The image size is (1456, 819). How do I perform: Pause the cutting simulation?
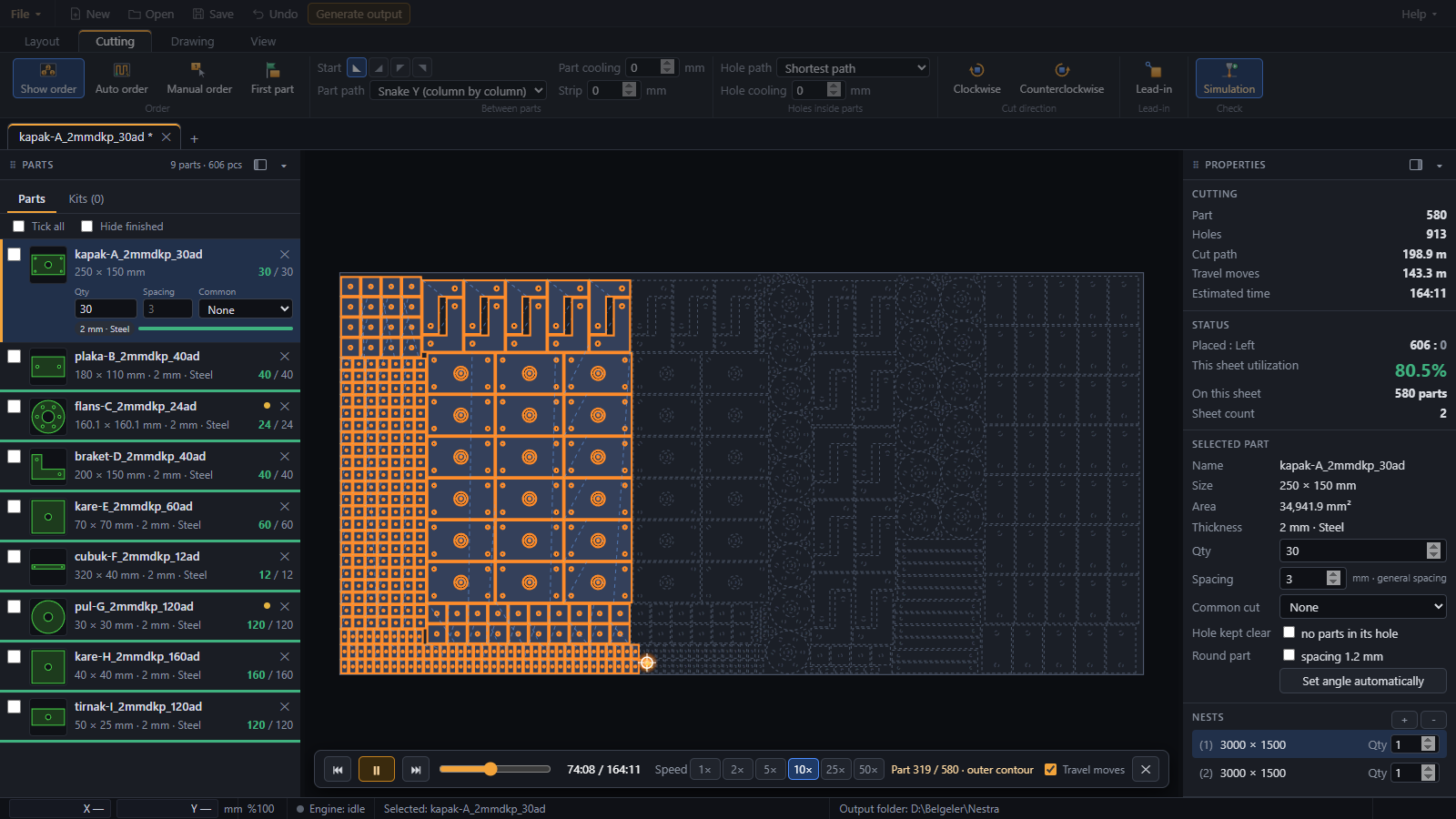point(377,770)
